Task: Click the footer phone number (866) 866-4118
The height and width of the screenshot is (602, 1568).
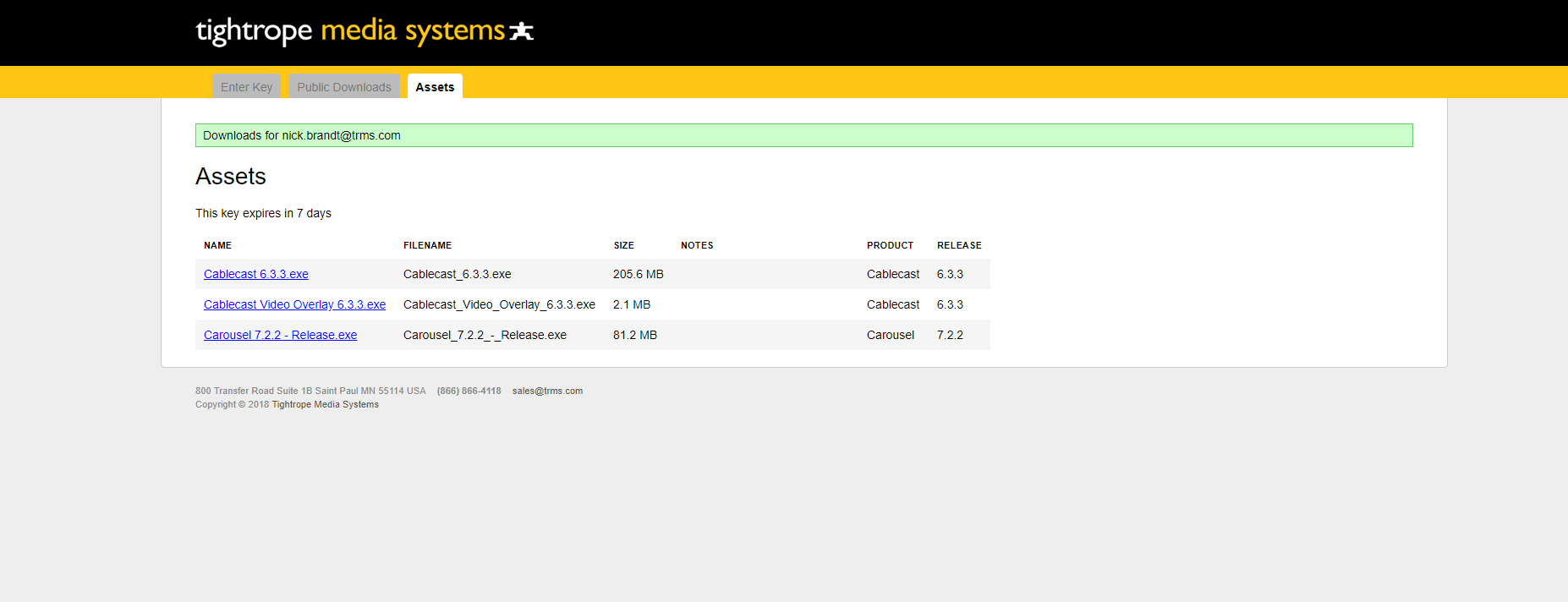Action: [469, 391]
